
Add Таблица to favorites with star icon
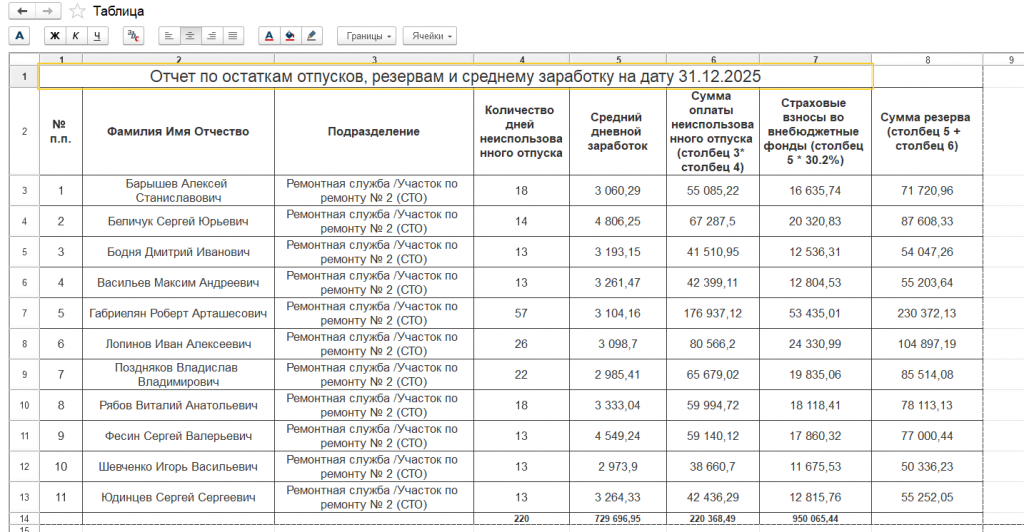[78, 11]
